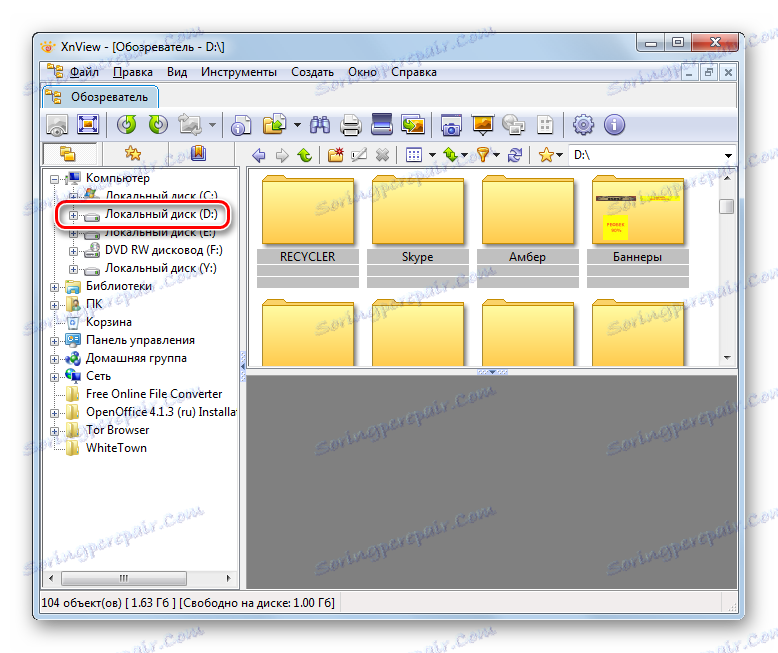Click the filter funnel icon
This screenshot has width=778, height=653.
(x=483, y=155)
